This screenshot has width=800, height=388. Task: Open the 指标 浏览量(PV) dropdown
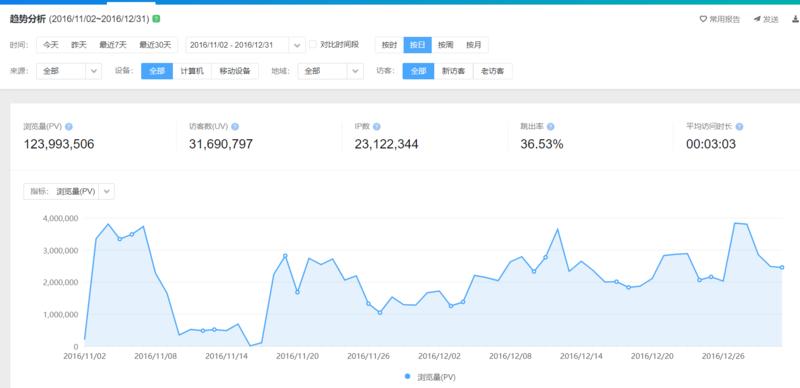[x=69, y=191]
